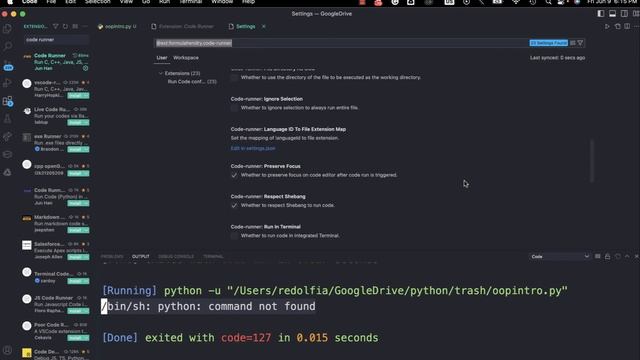Toggle bottom panel layout icon

613,13
